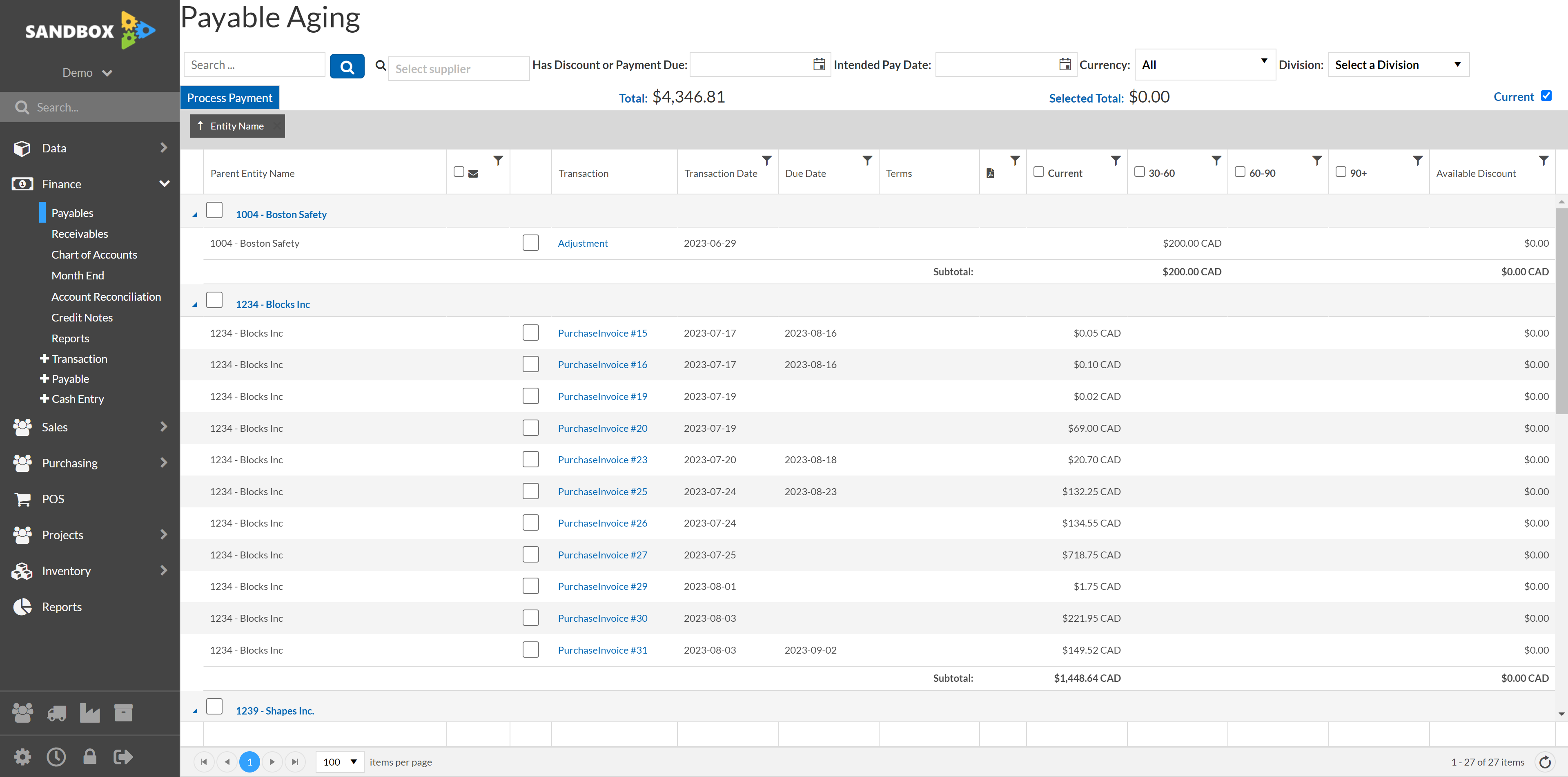Open Month End in the sidebar
The width and height of the screenshot is (1568, 777).
(78, 275)
